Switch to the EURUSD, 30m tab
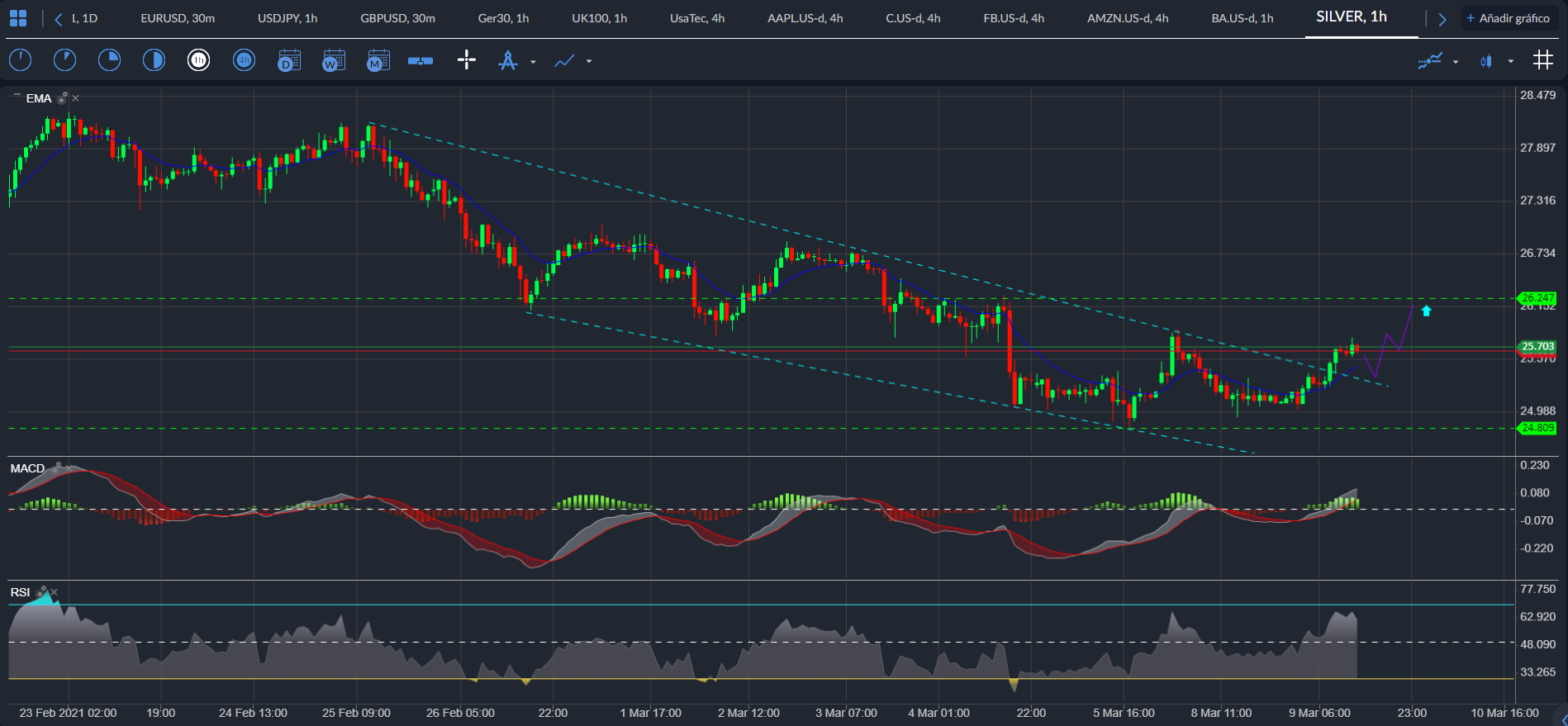Viewport: 1568px width, 726px height. click(178, 18)
